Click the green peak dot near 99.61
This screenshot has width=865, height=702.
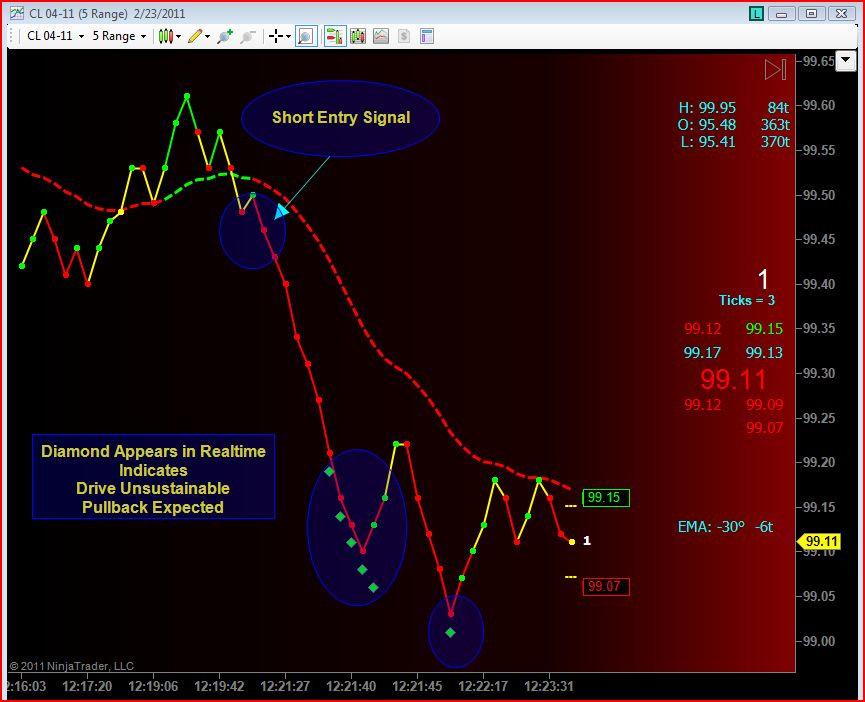tap(187, 96)
